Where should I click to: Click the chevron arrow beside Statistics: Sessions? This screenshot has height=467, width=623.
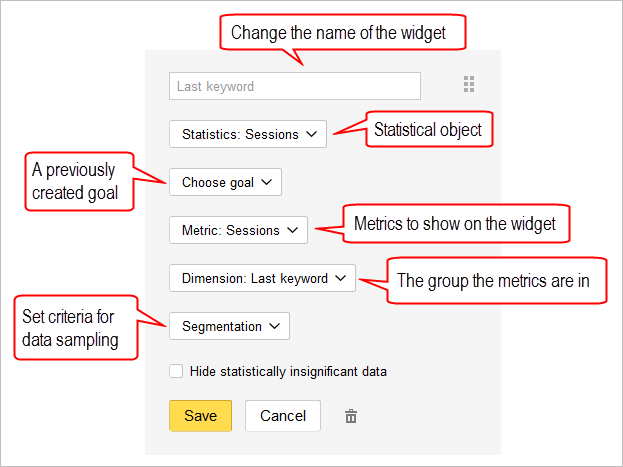point(312,134)
